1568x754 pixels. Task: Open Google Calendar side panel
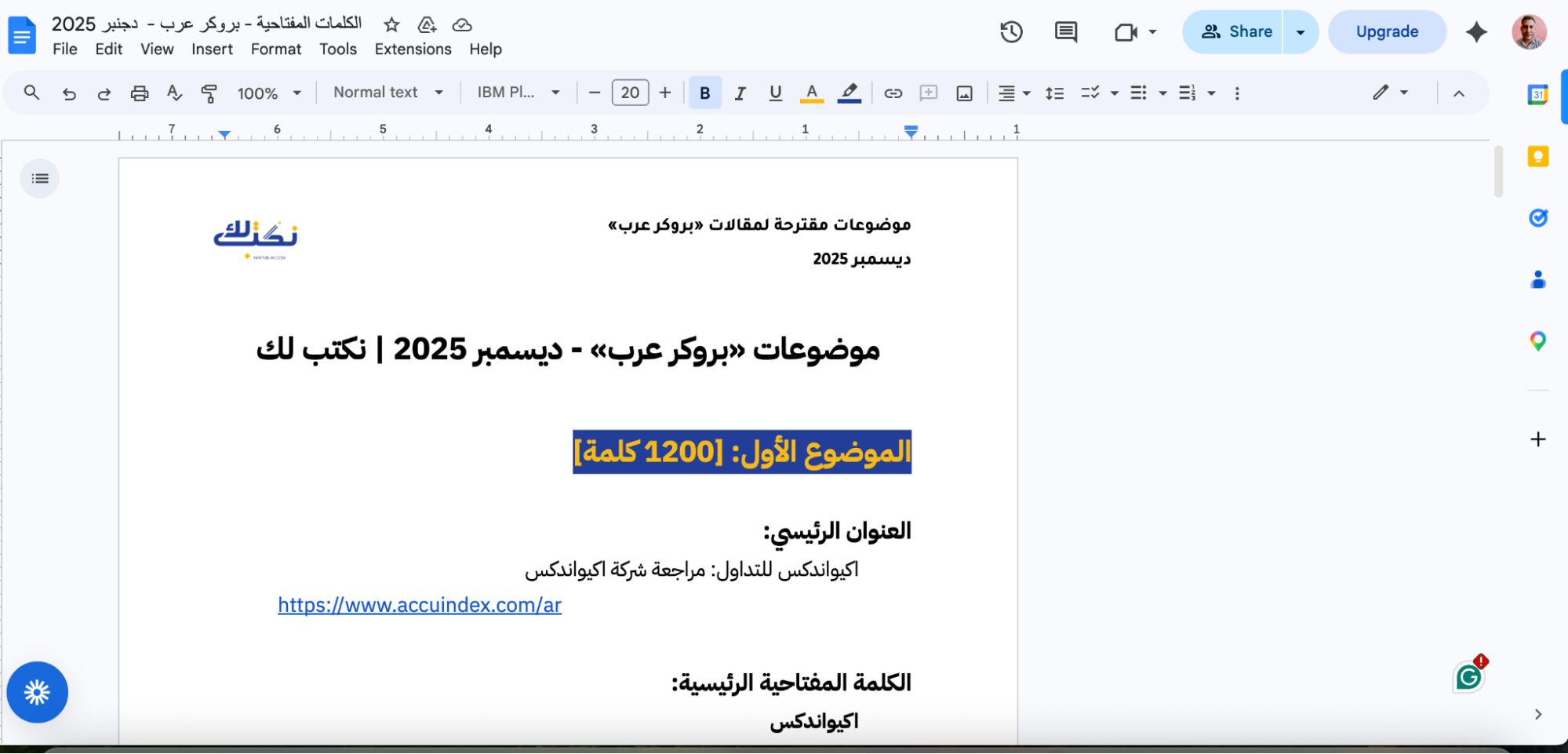[1537, 95]
